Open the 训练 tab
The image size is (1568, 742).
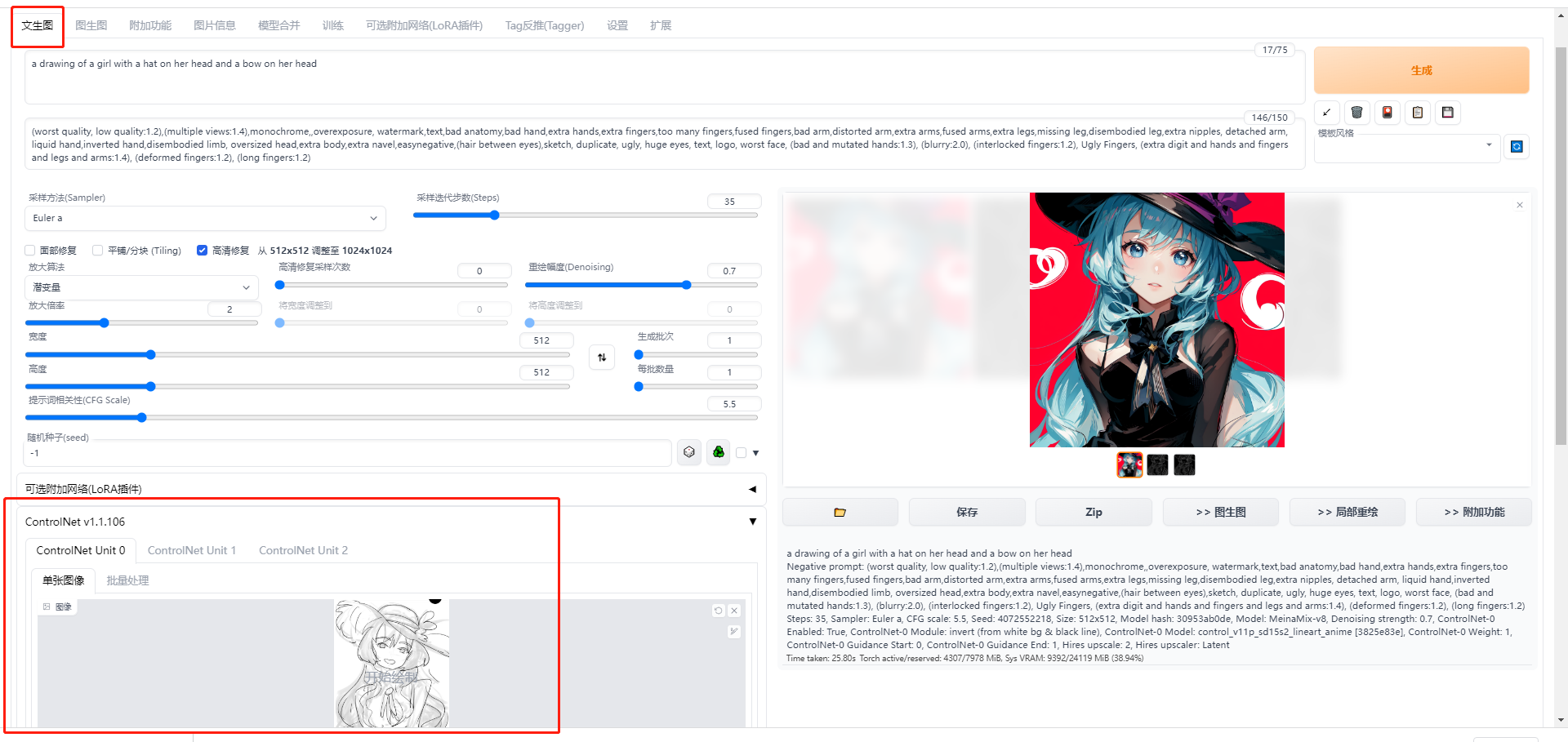click(x=333, y=25)
